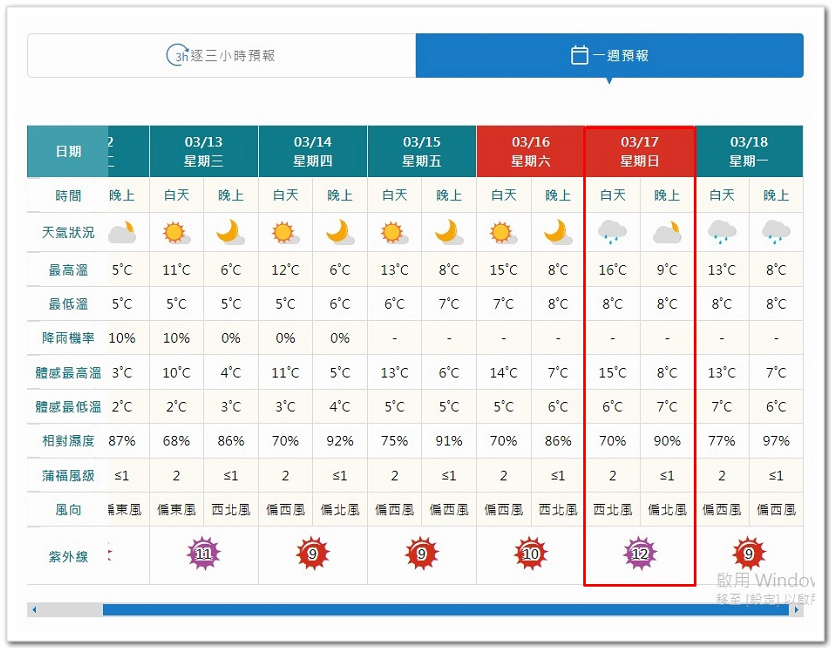Click the 03/15 daytime sunny icon
Screen dimensions: 831x648
pyautogui.click(x=394, y=233)
